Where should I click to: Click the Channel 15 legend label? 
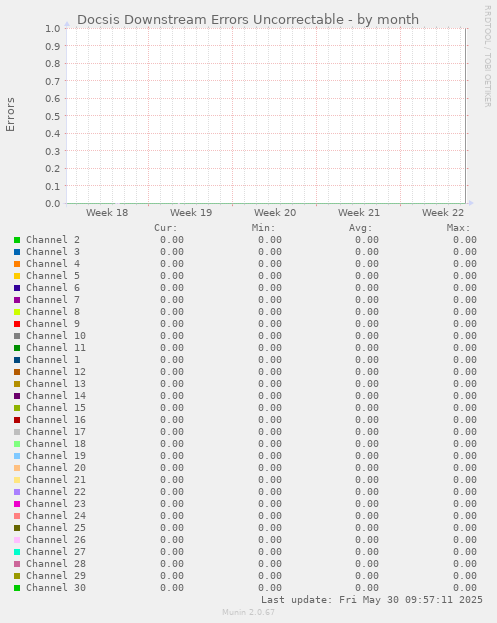click(x=56, y=408)
